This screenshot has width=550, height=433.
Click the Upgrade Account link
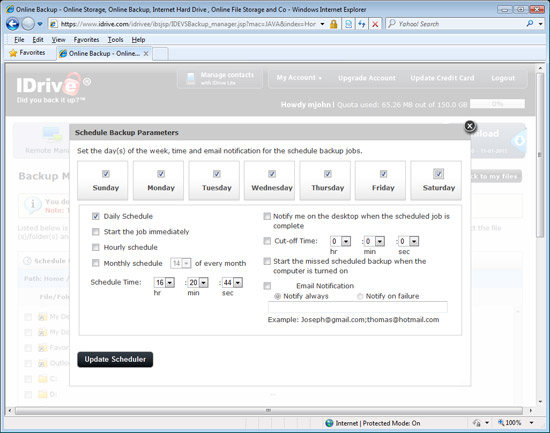(x=367, y=78)
